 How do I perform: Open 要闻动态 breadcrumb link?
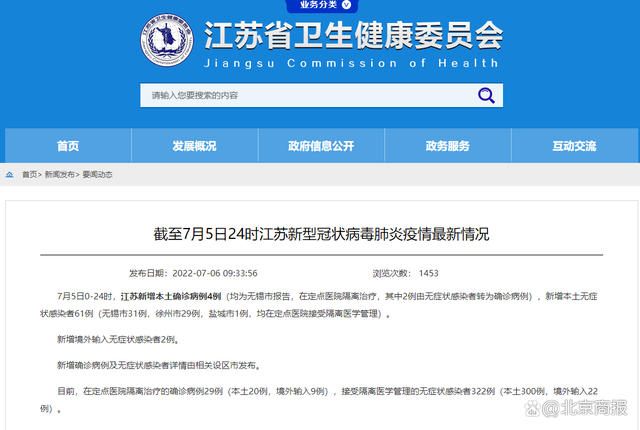[98, 175]
